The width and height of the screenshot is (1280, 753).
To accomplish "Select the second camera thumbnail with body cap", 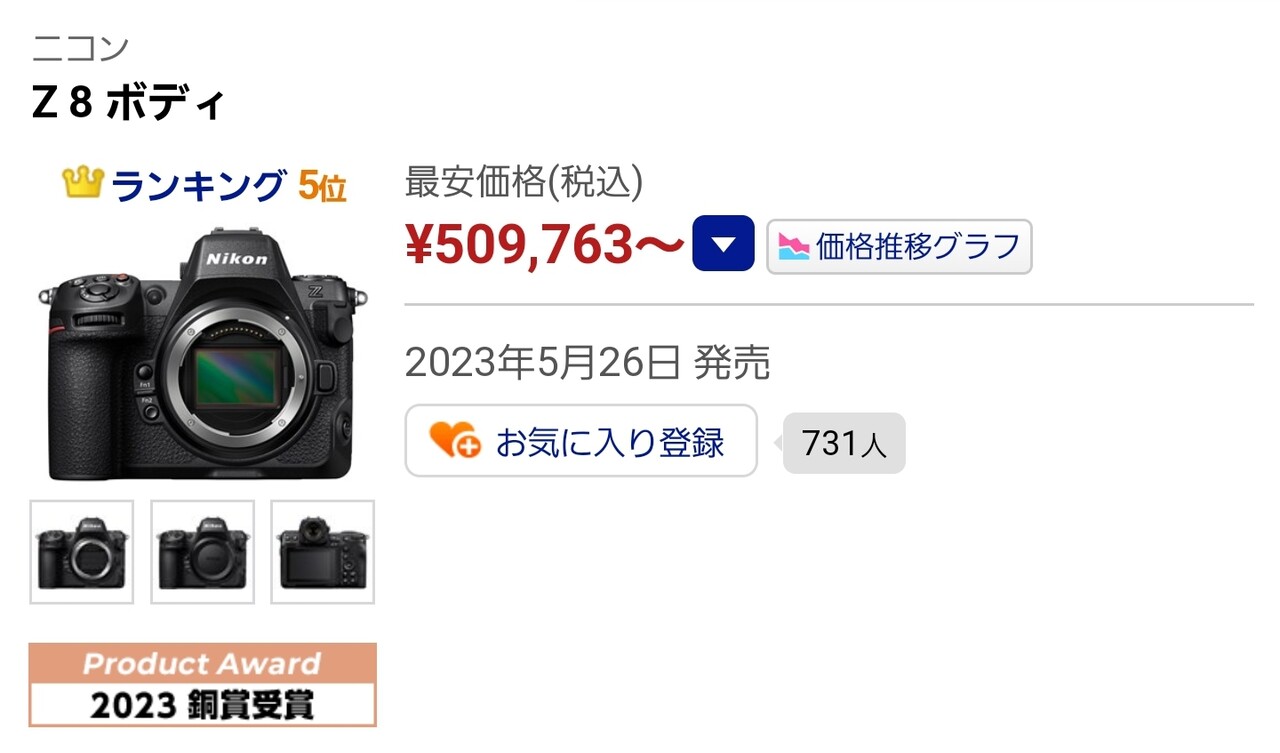I will 203,552.
